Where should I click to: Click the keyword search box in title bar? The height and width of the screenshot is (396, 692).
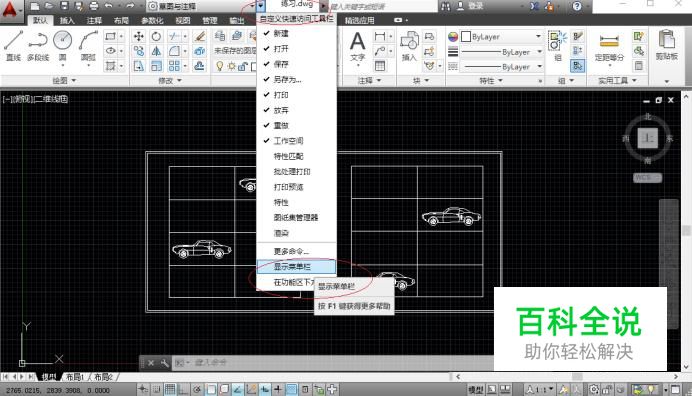click(383, 6)
